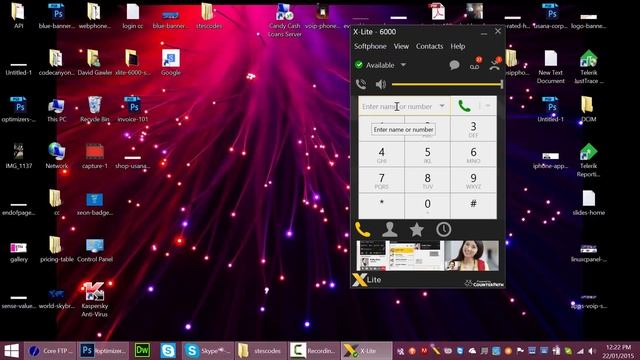Mute the speaker volume icon
This screenshot has height=360, width=640.
380,84
